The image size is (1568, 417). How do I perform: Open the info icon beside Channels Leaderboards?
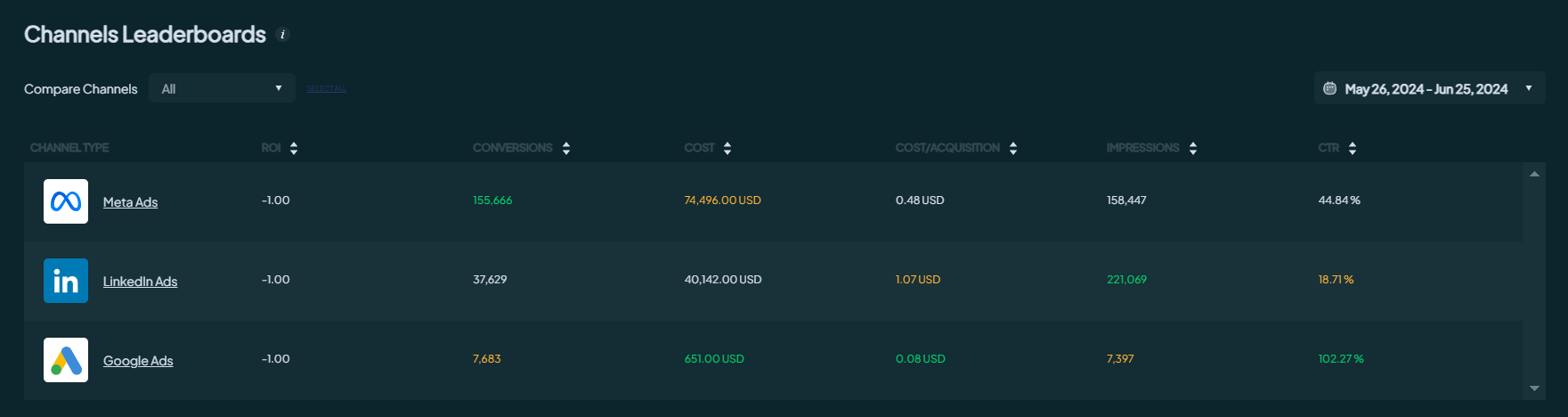tap(283, 35)
